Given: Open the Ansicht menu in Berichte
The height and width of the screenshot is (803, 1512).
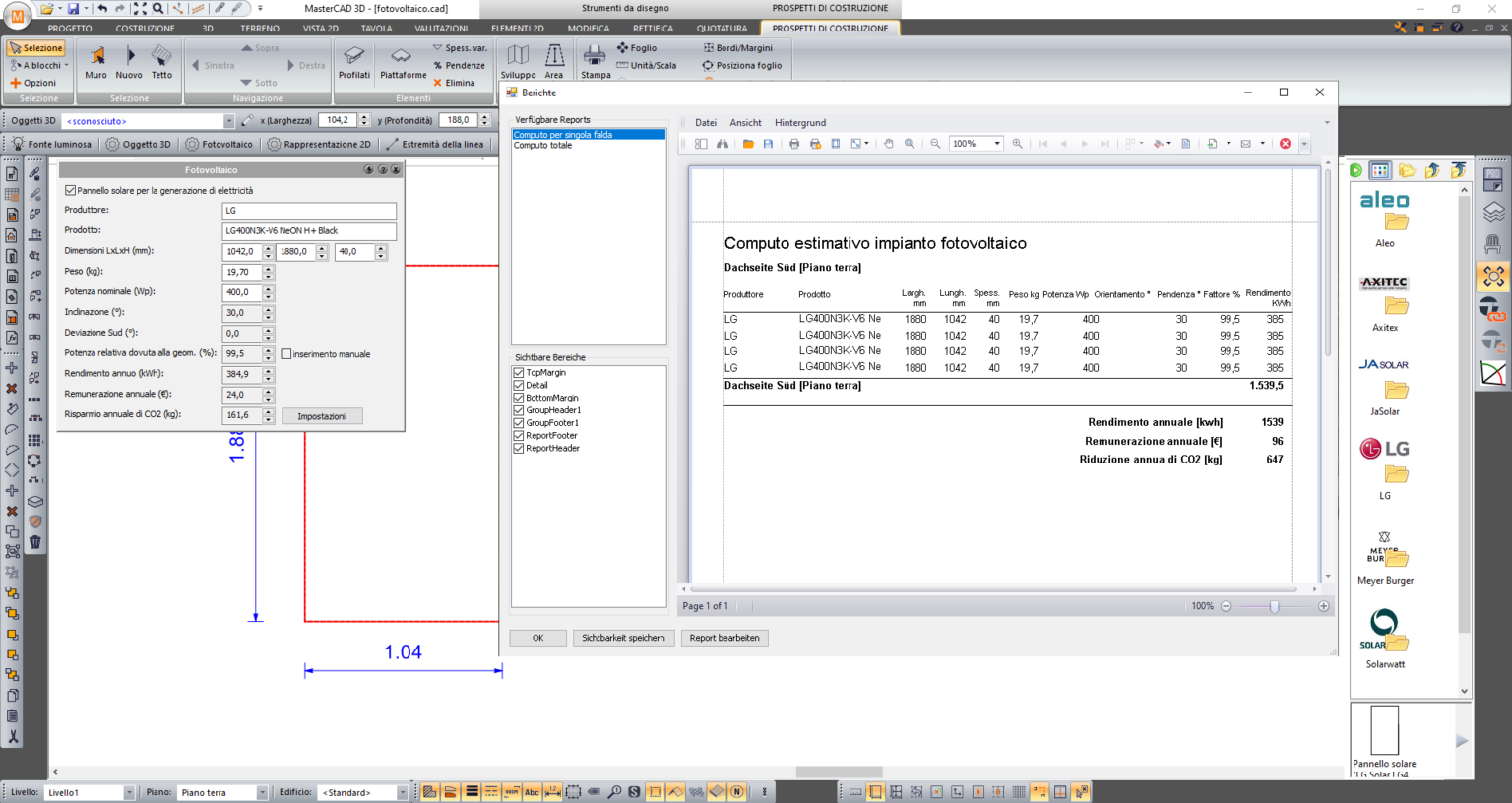Looking at the screenshot, I should 745,123.
